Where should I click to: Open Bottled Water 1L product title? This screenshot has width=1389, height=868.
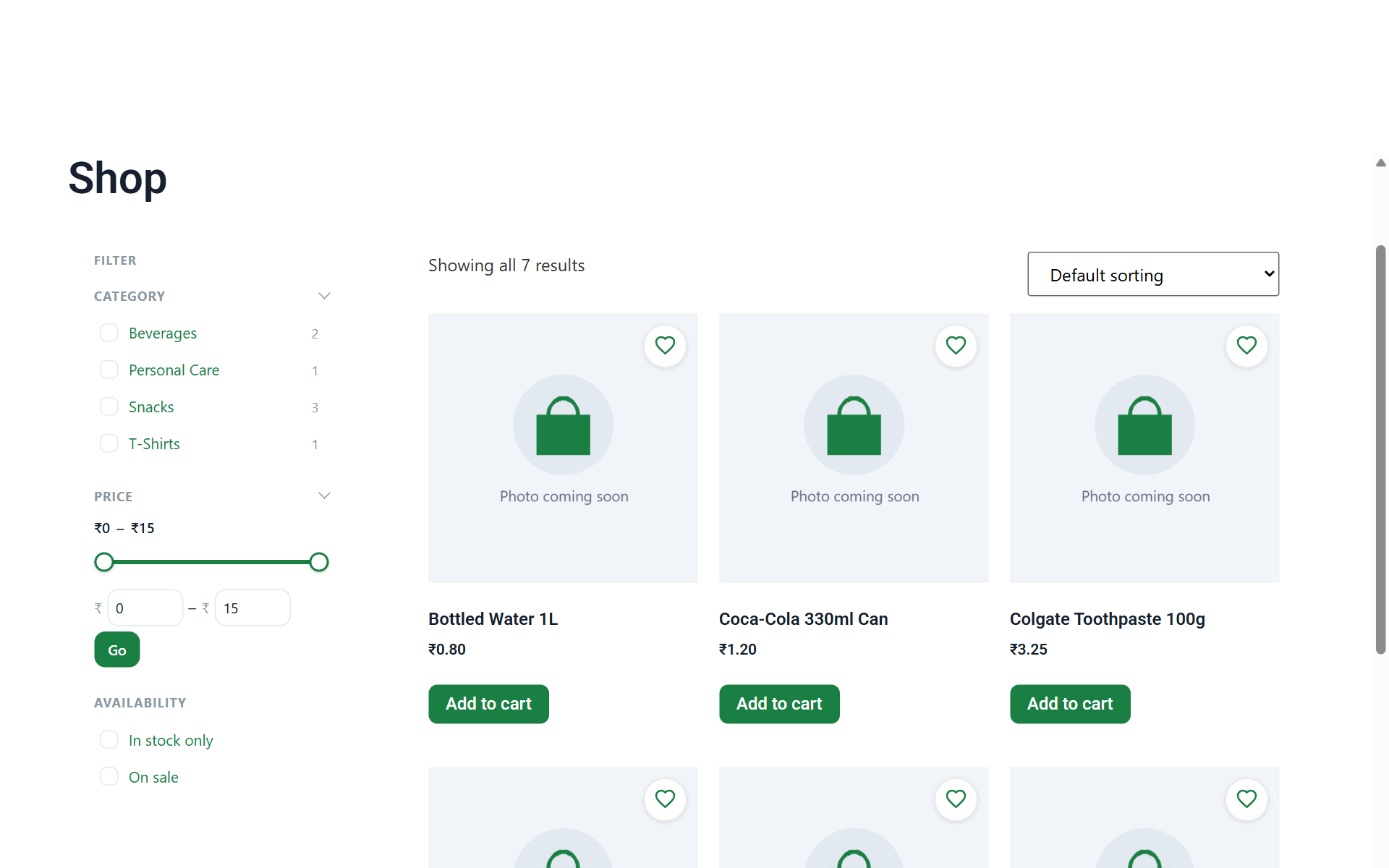[x=493, y=619]
